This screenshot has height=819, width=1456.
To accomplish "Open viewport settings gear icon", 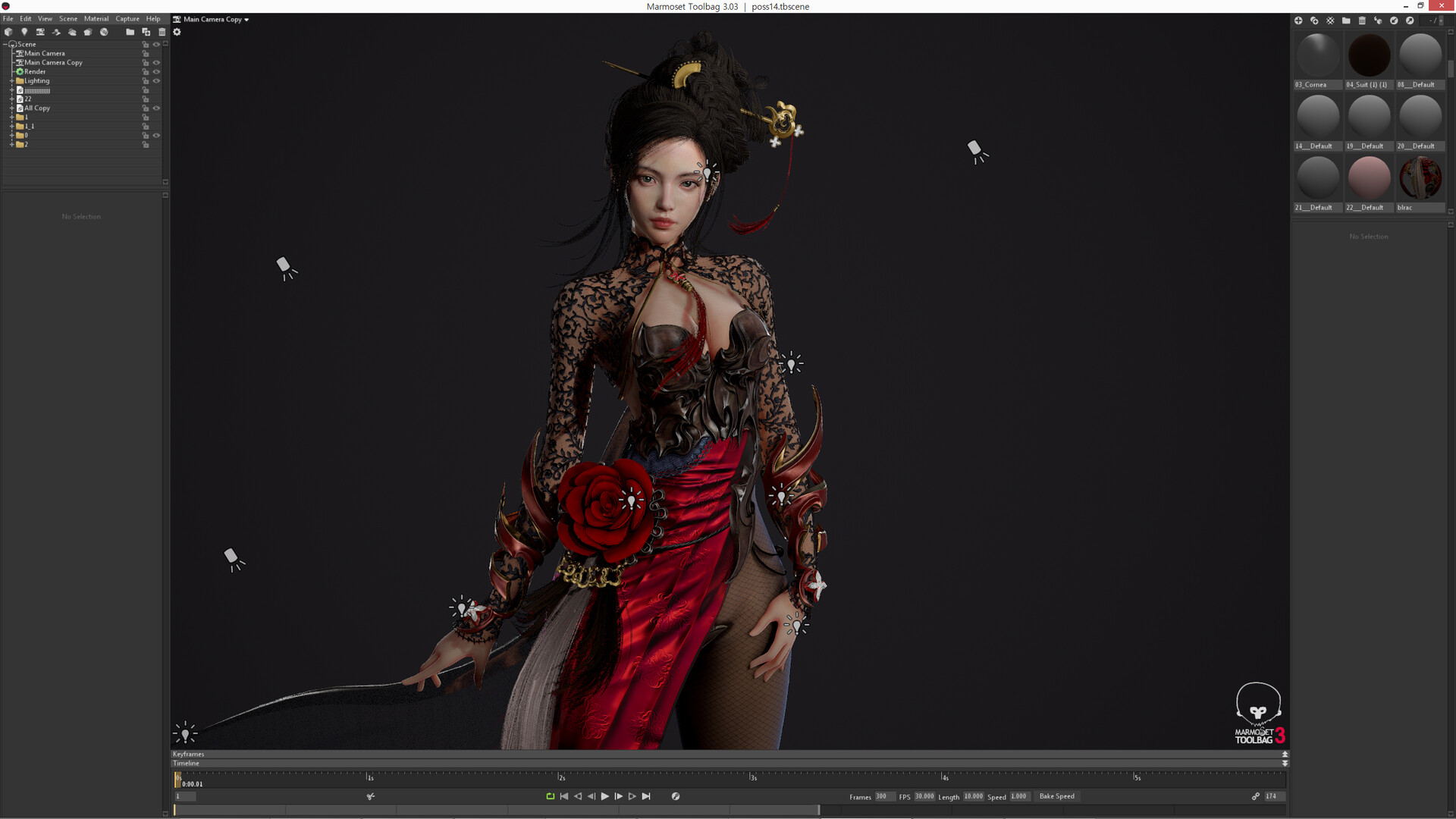I will [177, 32].
